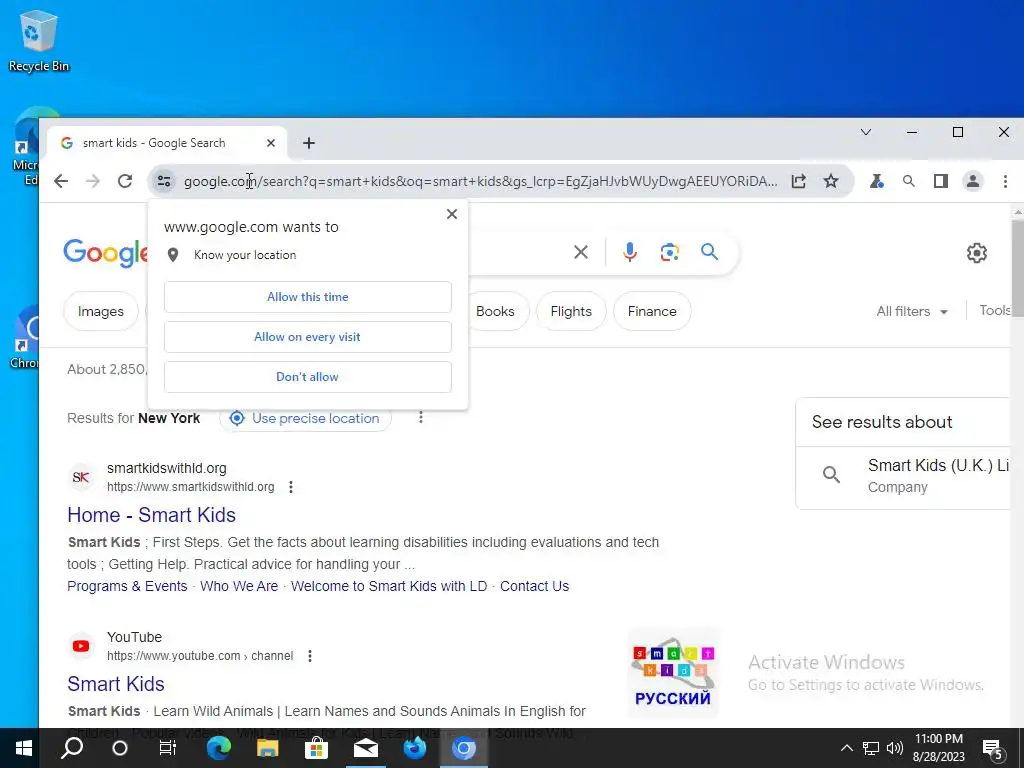Select the Images filter chip
The height and width of the screenshot is (768, 1024).
(x=101, y=312)
